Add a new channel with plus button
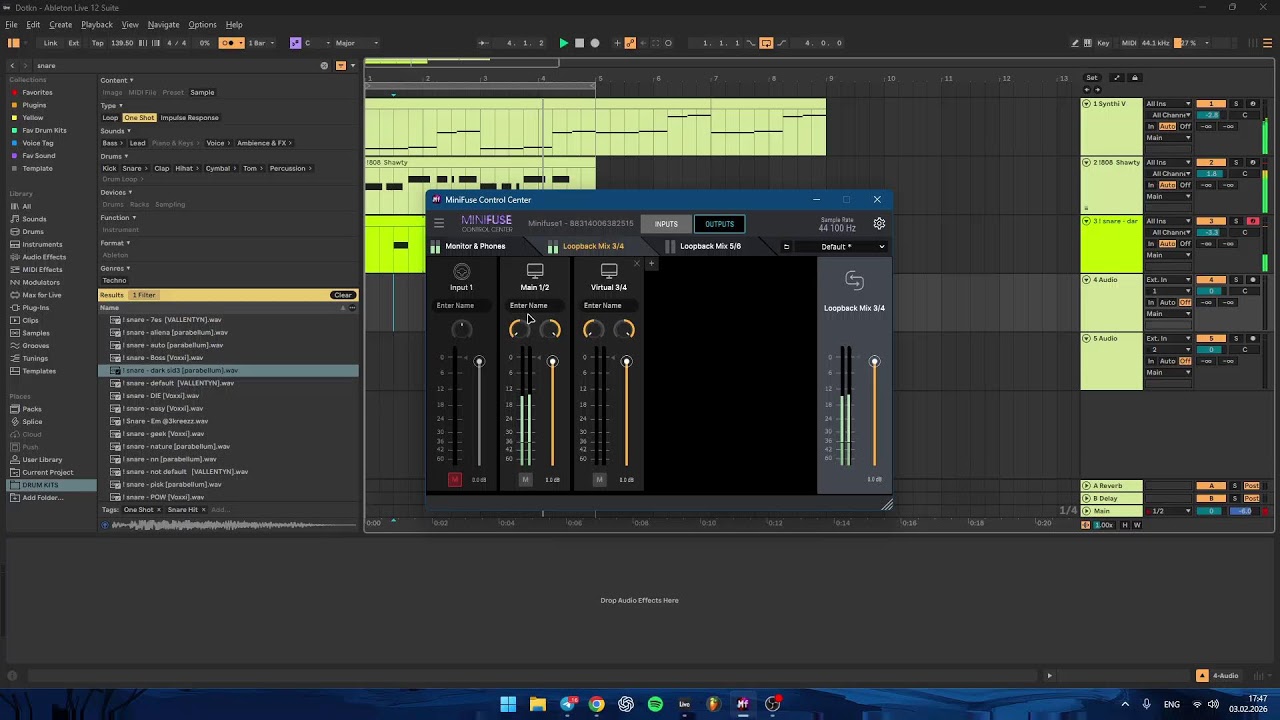Screen dimensions: 1280x720 pos(651,264)
